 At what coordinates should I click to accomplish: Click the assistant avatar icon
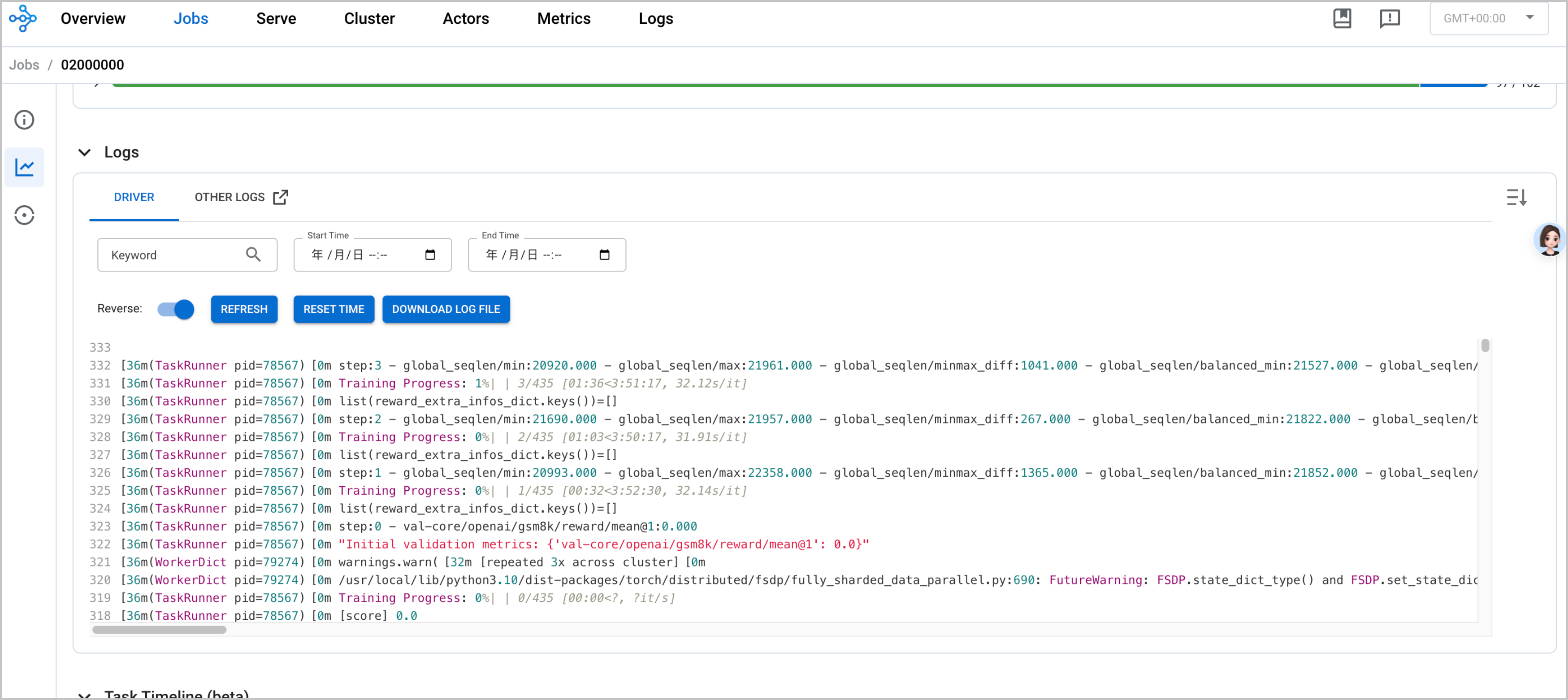[x=1549, y=239]
